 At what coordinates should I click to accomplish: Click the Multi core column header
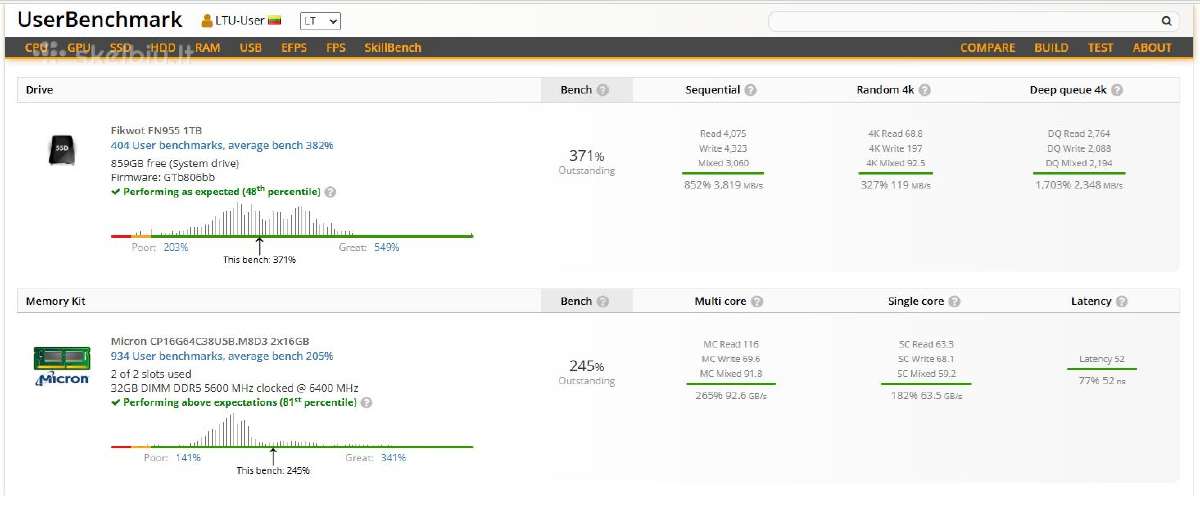pyautogui.click(x=720, y=301)
